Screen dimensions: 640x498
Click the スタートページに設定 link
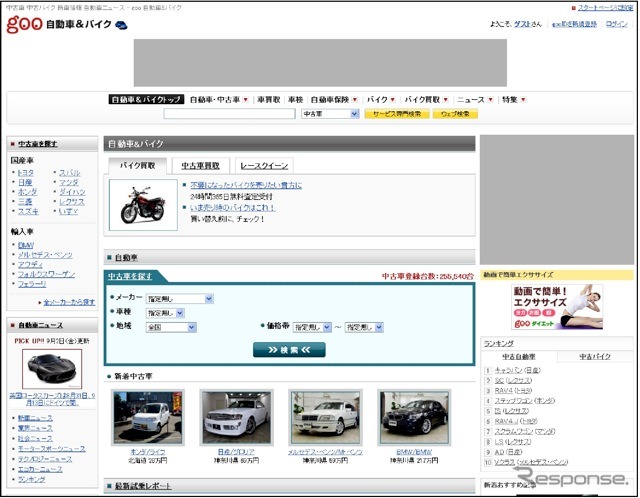click(x=606, y=8)
